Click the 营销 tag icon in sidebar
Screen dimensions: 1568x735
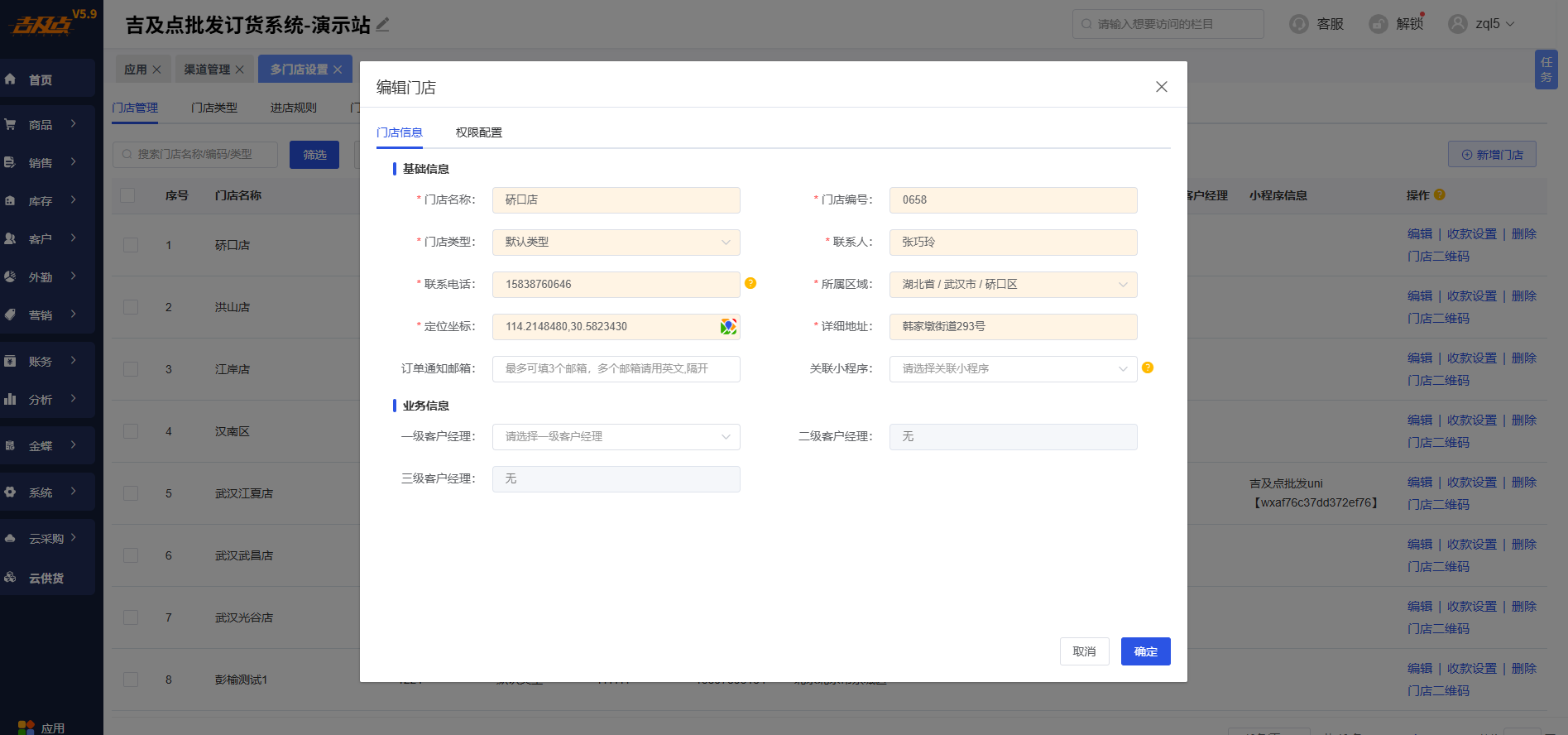click(11, 315)
